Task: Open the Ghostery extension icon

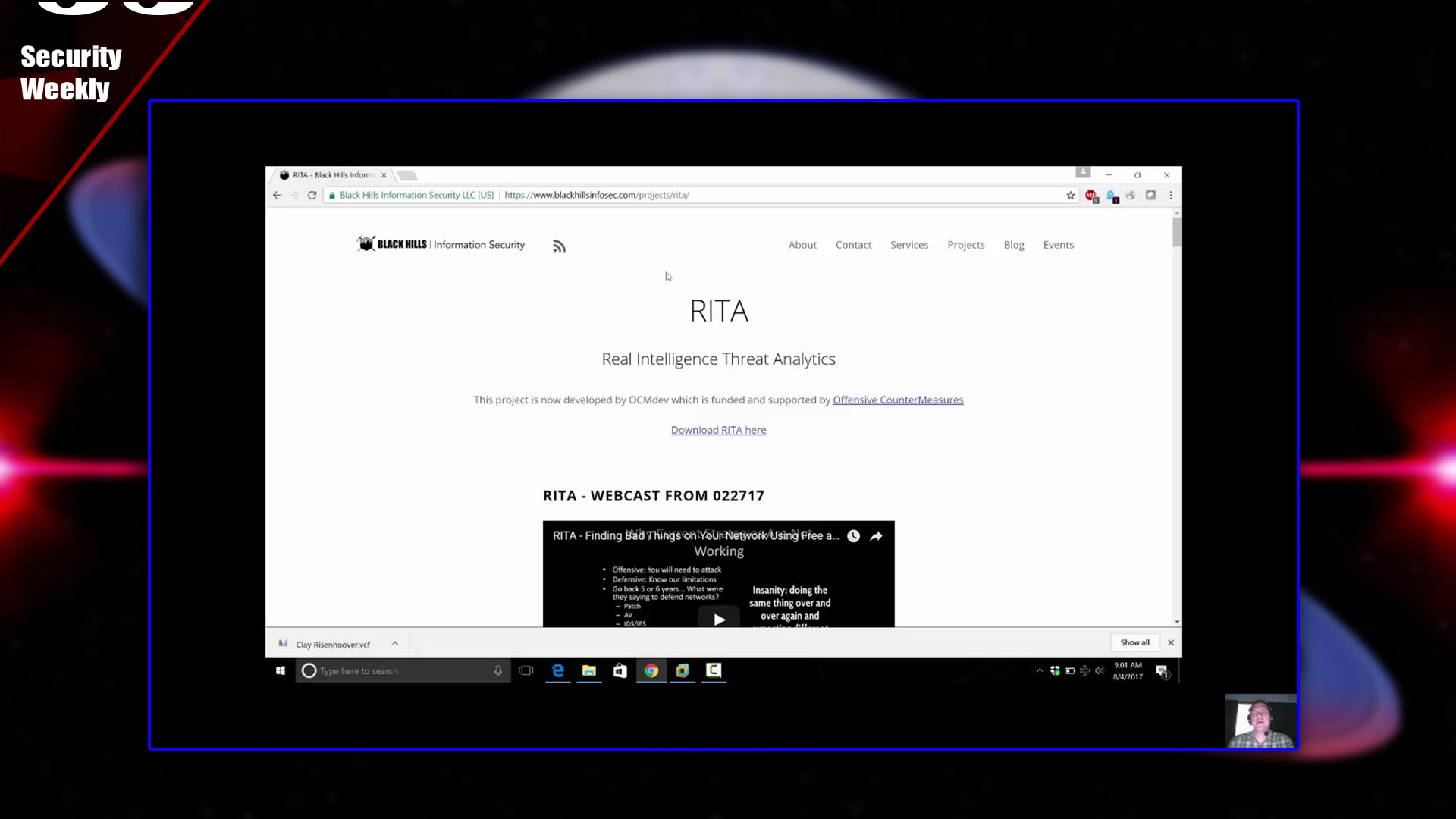Action: pos(1112,196)
